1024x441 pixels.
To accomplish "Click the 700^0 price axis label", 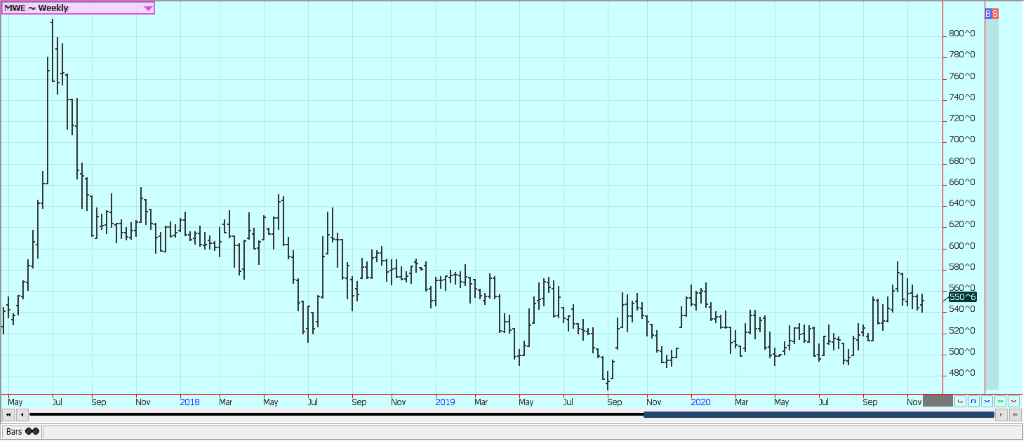I will 961,140.
